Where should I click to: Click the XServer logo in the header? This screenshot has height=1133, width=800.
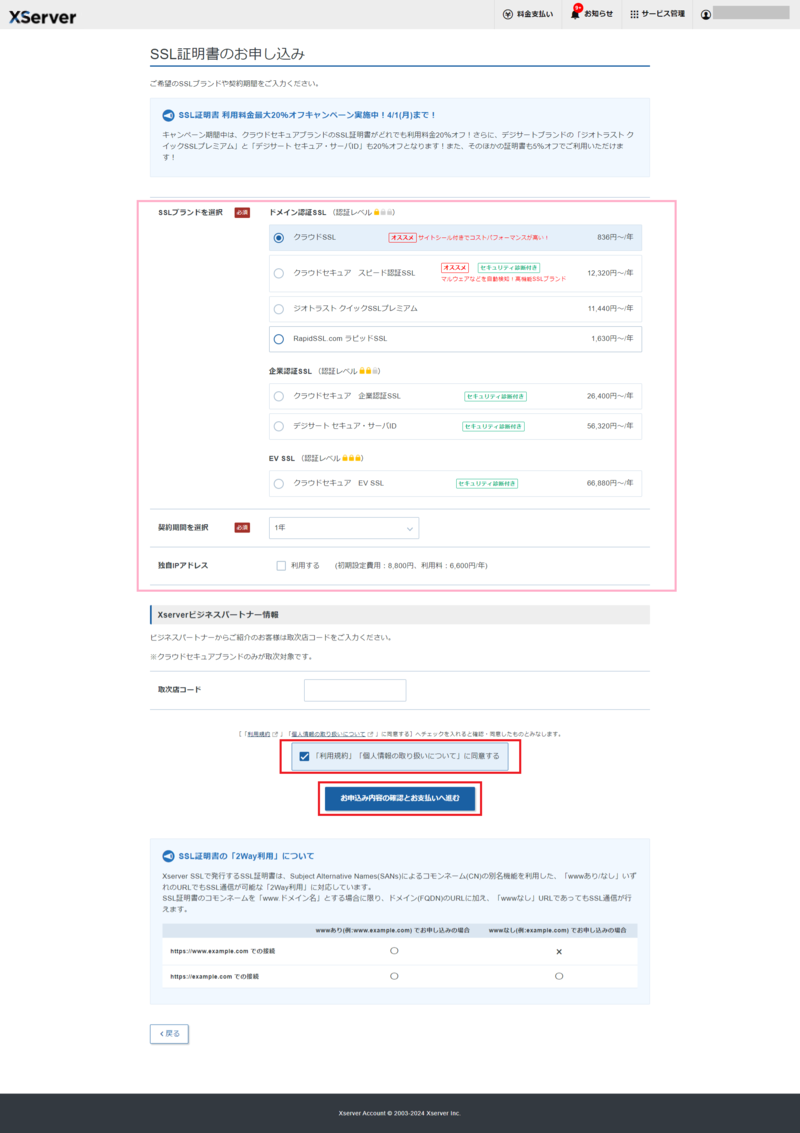42,17
